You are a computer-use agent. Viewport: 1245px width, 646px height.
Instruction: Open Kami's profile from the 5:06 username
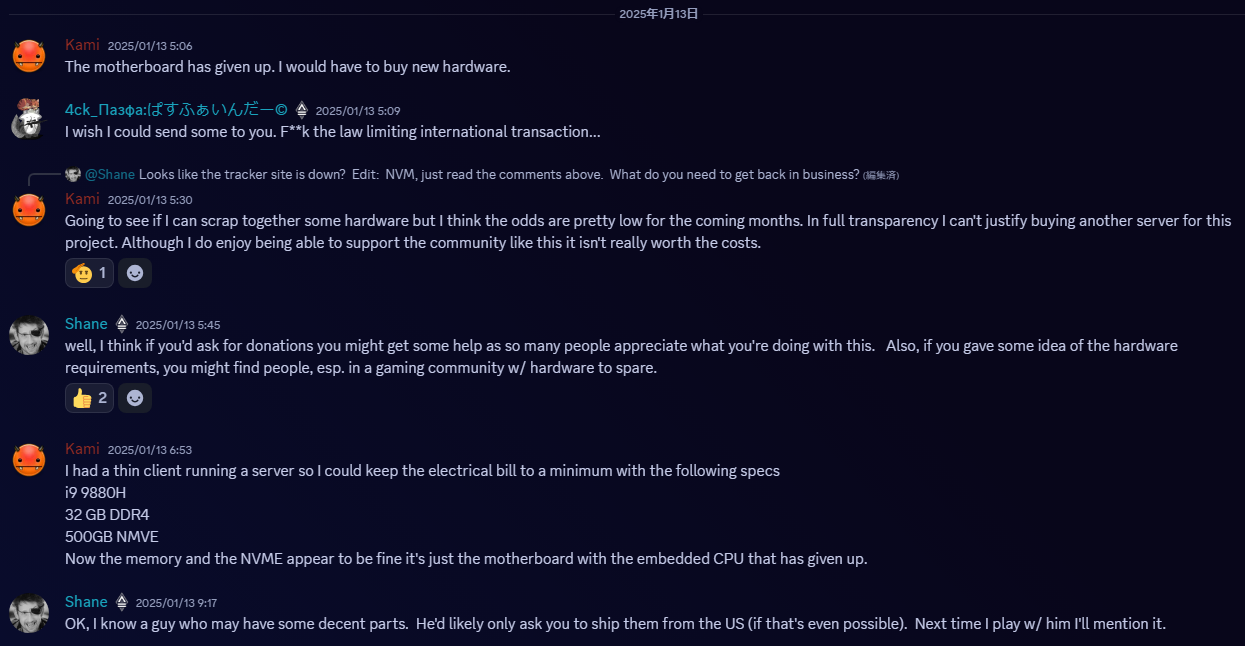(82, 45)
